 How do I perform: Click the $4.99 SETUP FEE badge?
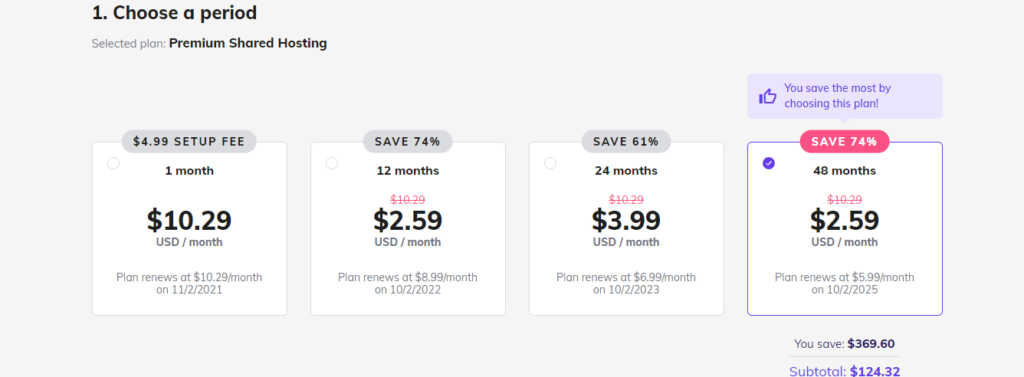click(x=189, y=141)
